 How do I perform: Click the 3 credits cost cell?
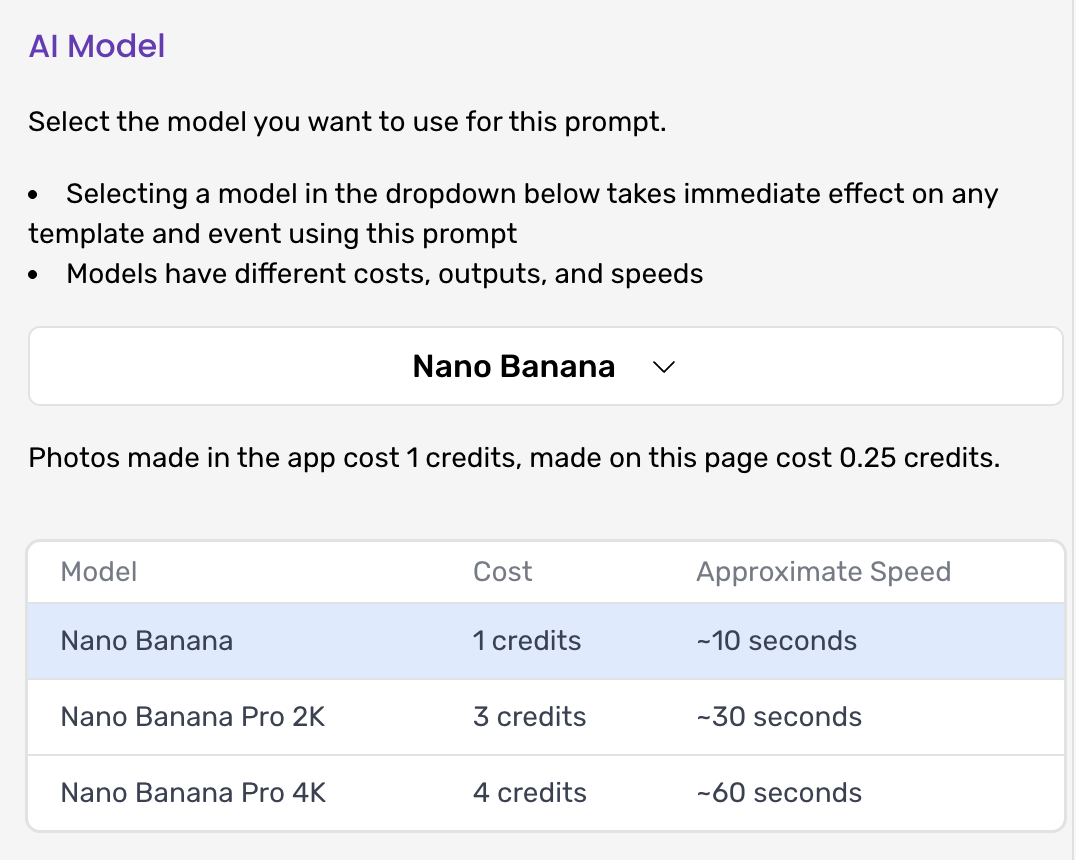coord(529,717)
